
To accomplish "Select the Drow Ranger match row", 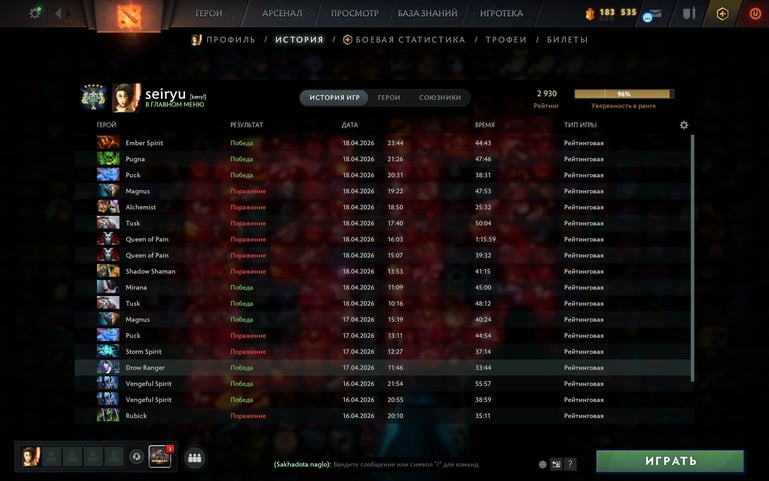I will (x=383, y=368).
